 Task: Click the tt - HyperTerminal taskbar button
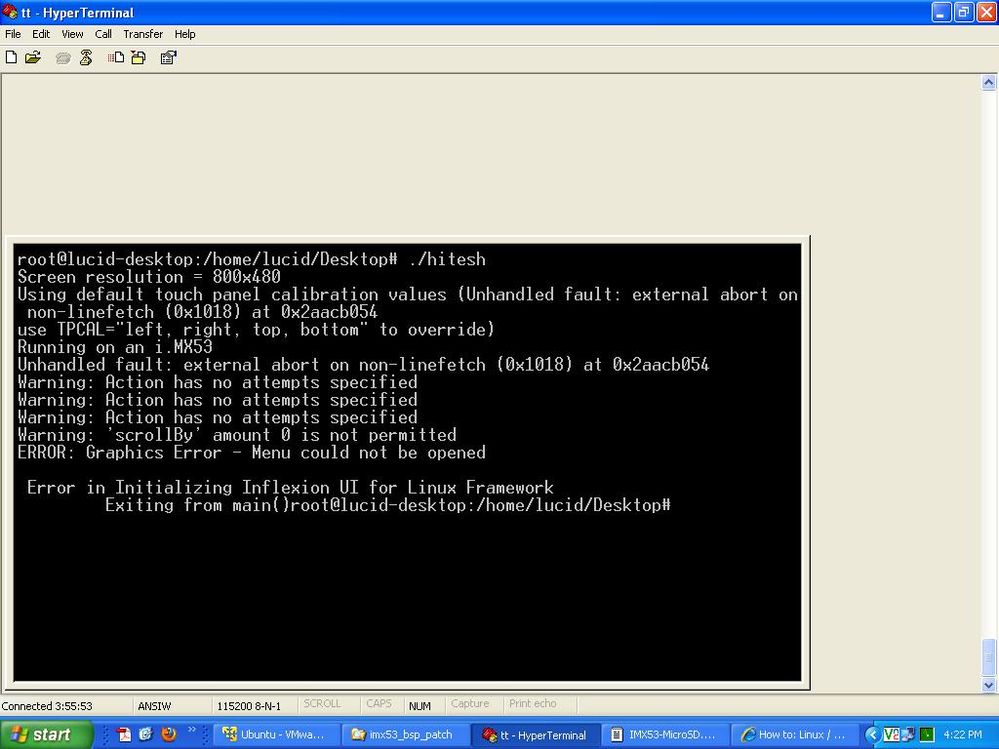(534, 734)
